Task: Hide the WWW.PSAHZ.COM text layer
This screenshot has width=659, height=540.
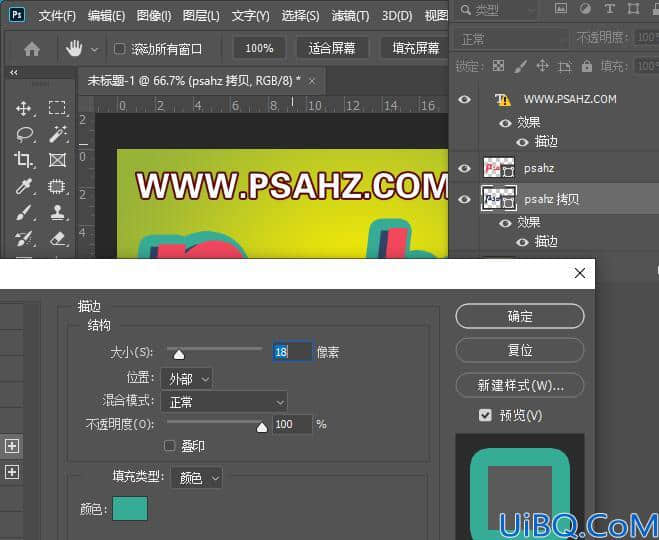Action: click(x=464, y=99)
